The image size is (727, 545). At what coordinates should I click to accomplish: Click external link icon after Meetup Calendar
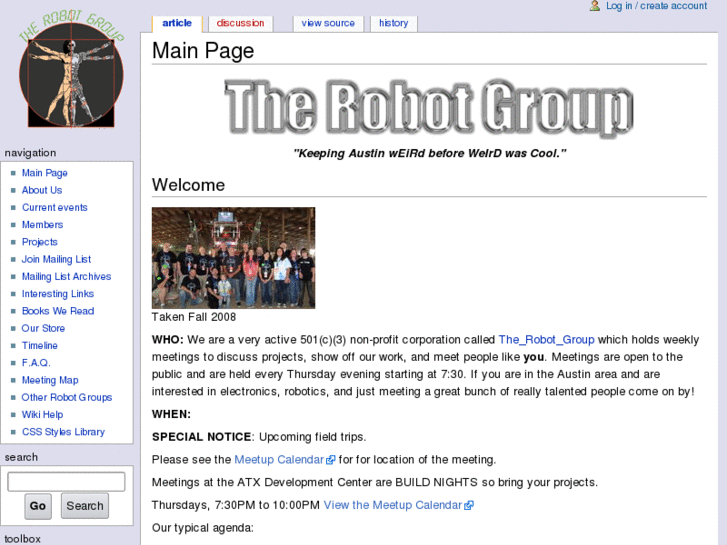pyautogui.click(x=331, y=460)
